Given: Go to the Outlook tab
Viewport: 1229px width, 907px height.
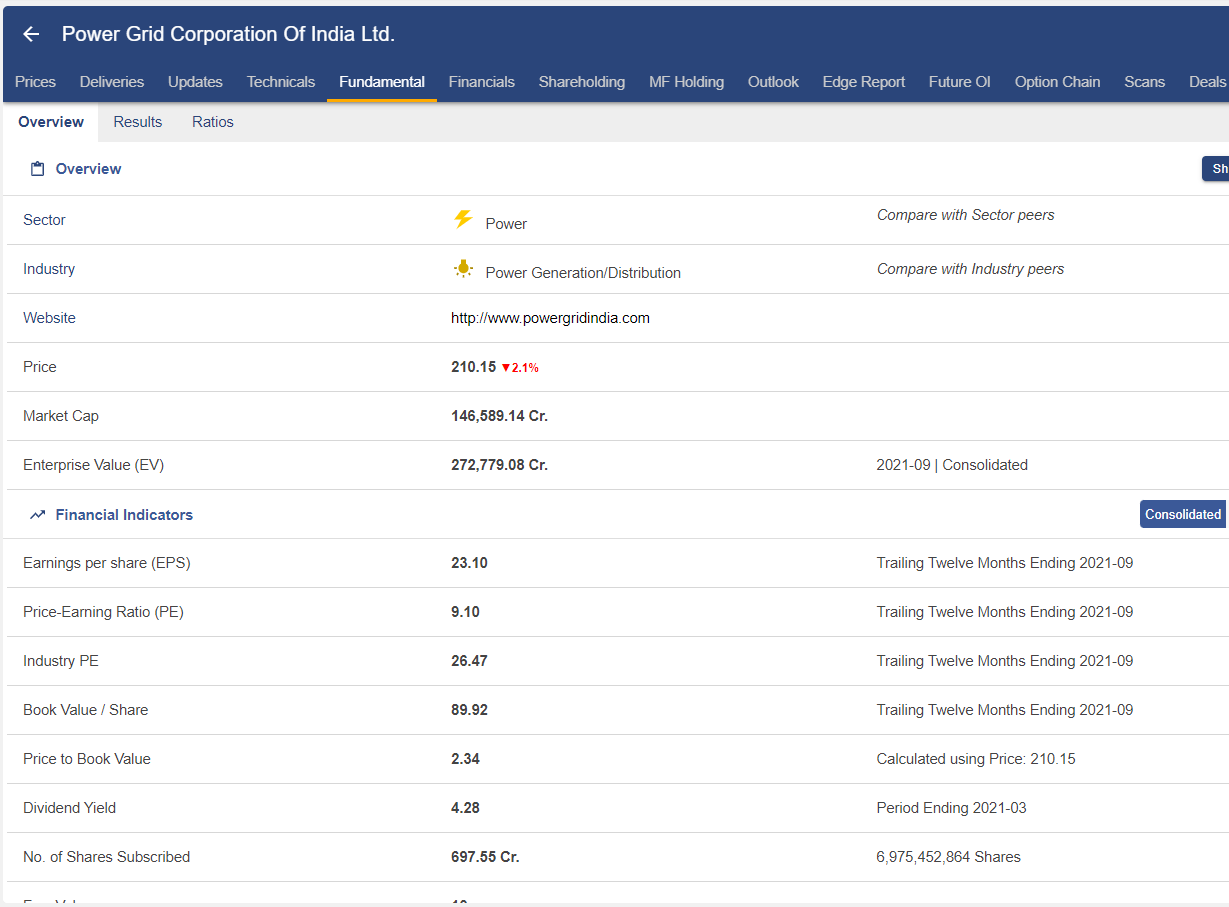Looking at the screenshot, I should [x=773, y=82].
